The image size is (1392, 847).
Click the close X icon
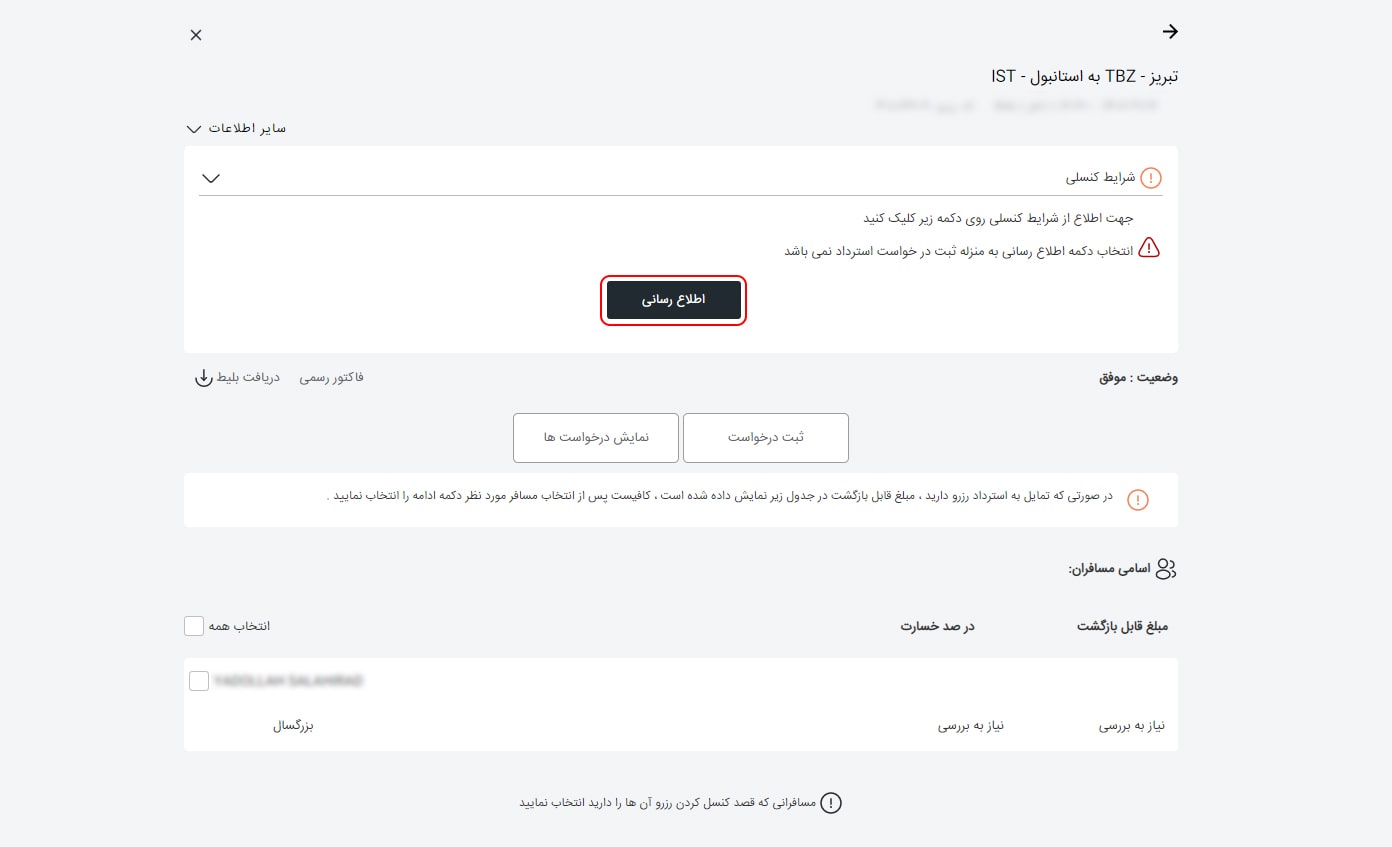point(196,34)
